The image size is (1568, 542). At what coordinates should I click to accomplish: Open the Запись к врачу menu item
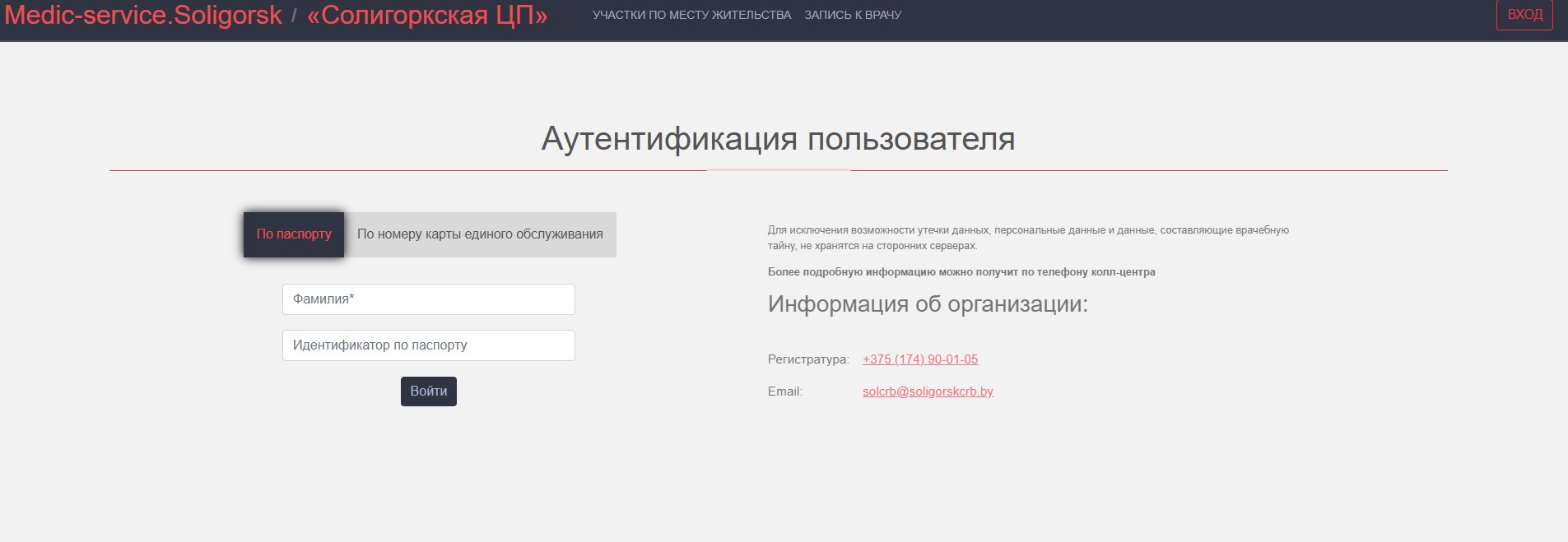(853, 15)
